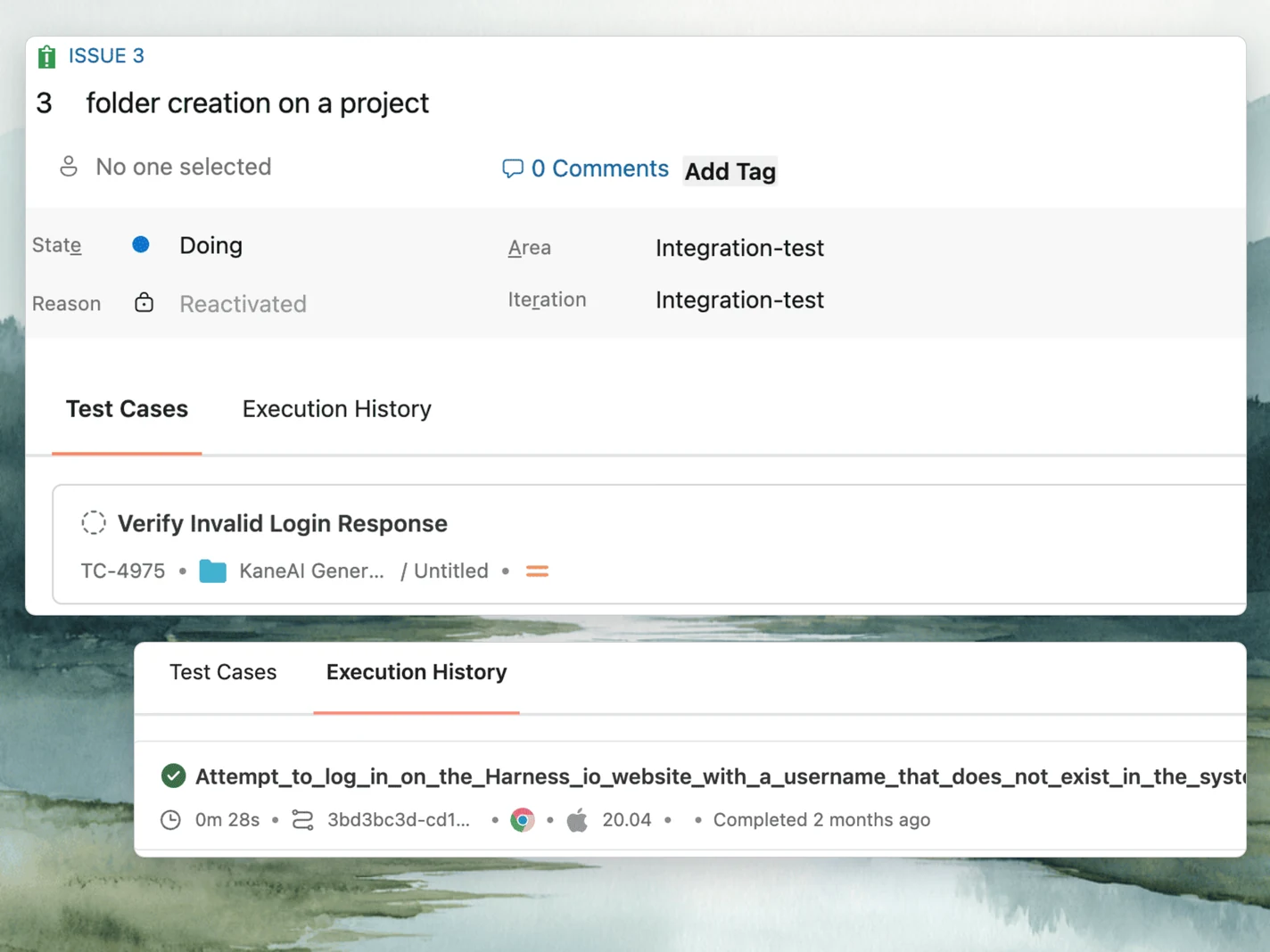Click the green issue type icon

[47, 56]
